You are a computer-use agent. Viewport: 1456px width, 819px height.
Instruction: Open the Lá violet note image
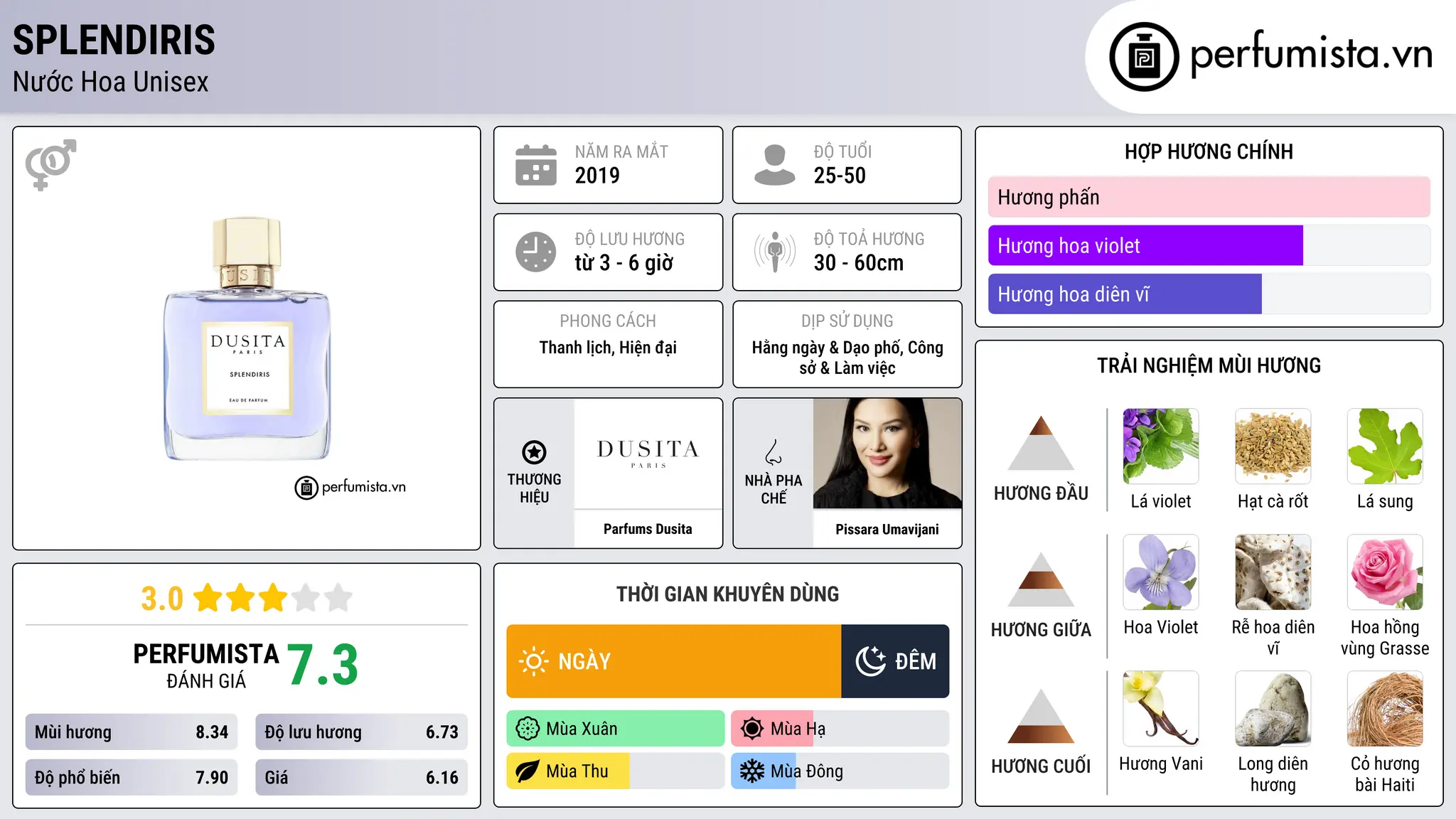(x=1161, y=446)
